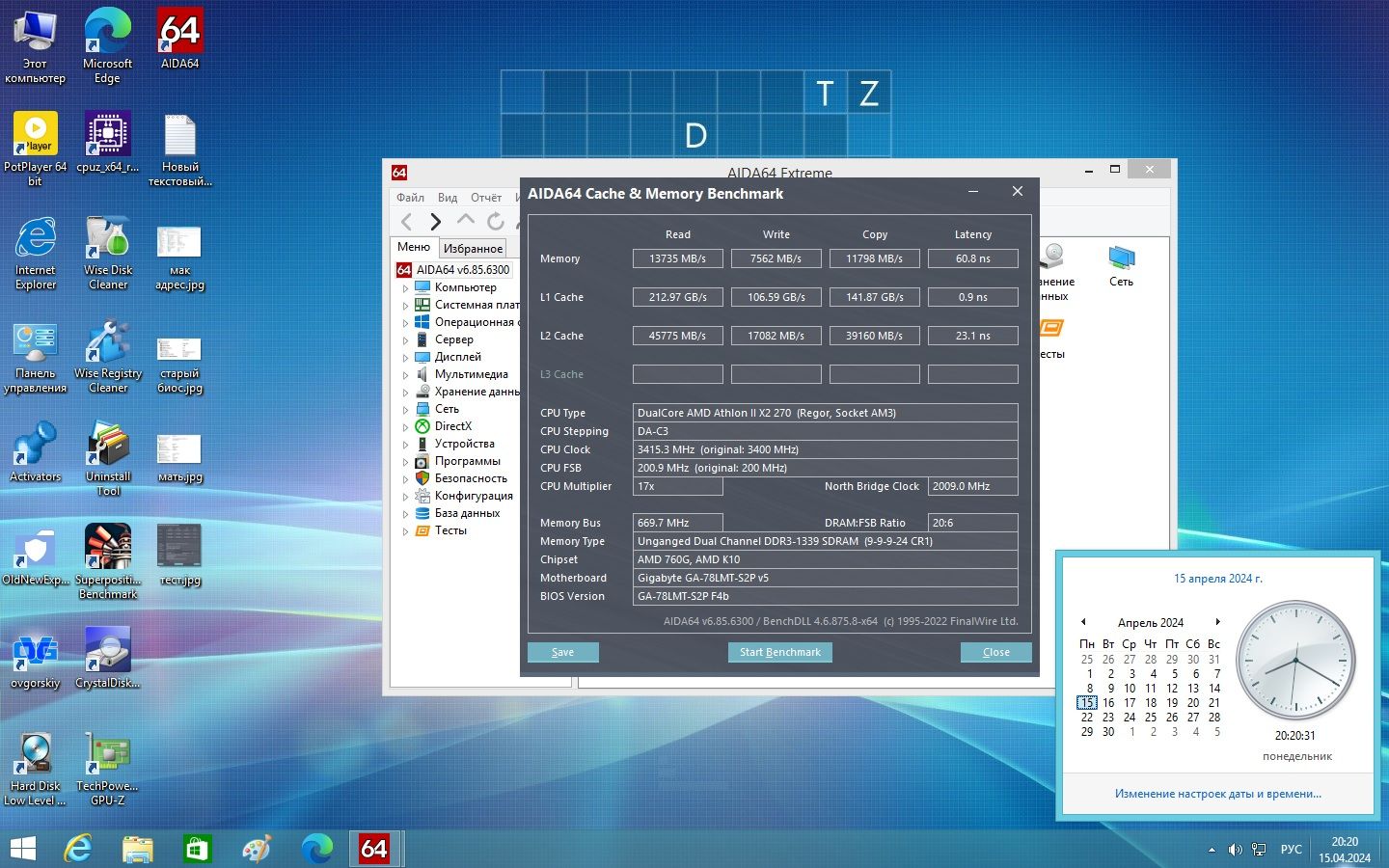Select April 20 in the calendar
1389x868 pixels.
click(x=1193, y=702)
